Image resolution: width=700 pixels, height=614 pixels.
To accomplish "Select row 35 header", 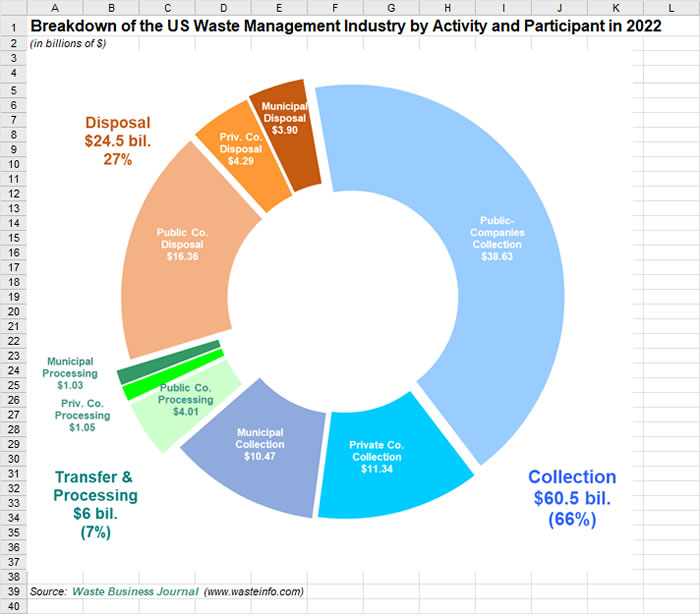I will pyautogui.click(x=13, y=532).
